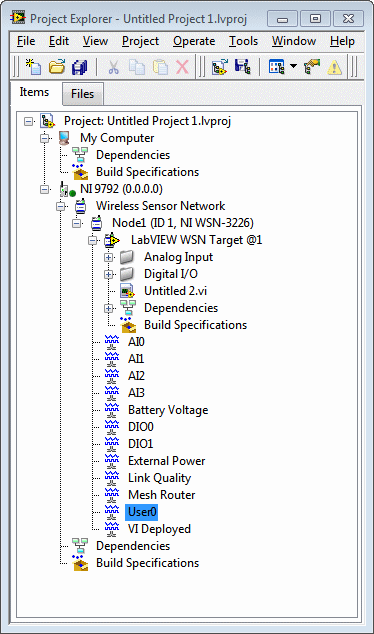Expand the Digital I/O folder

pyautogui.click(x=108, y=274)
